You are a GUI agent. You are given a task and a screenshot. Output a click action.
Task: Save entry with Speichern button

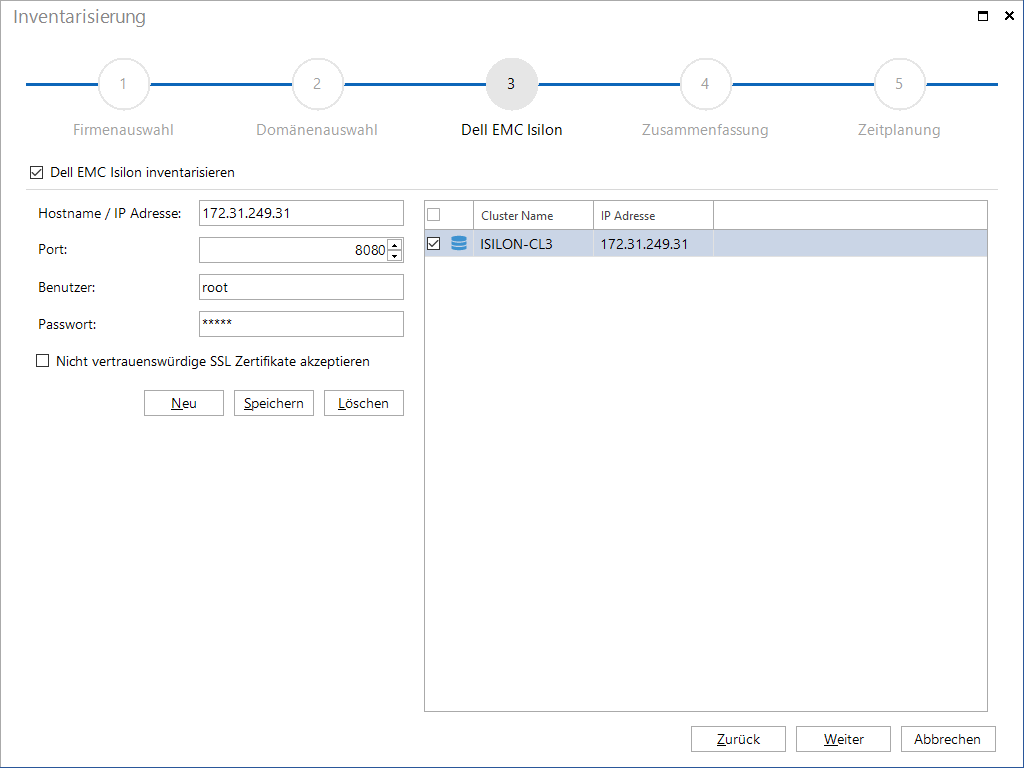pos(274,403)
